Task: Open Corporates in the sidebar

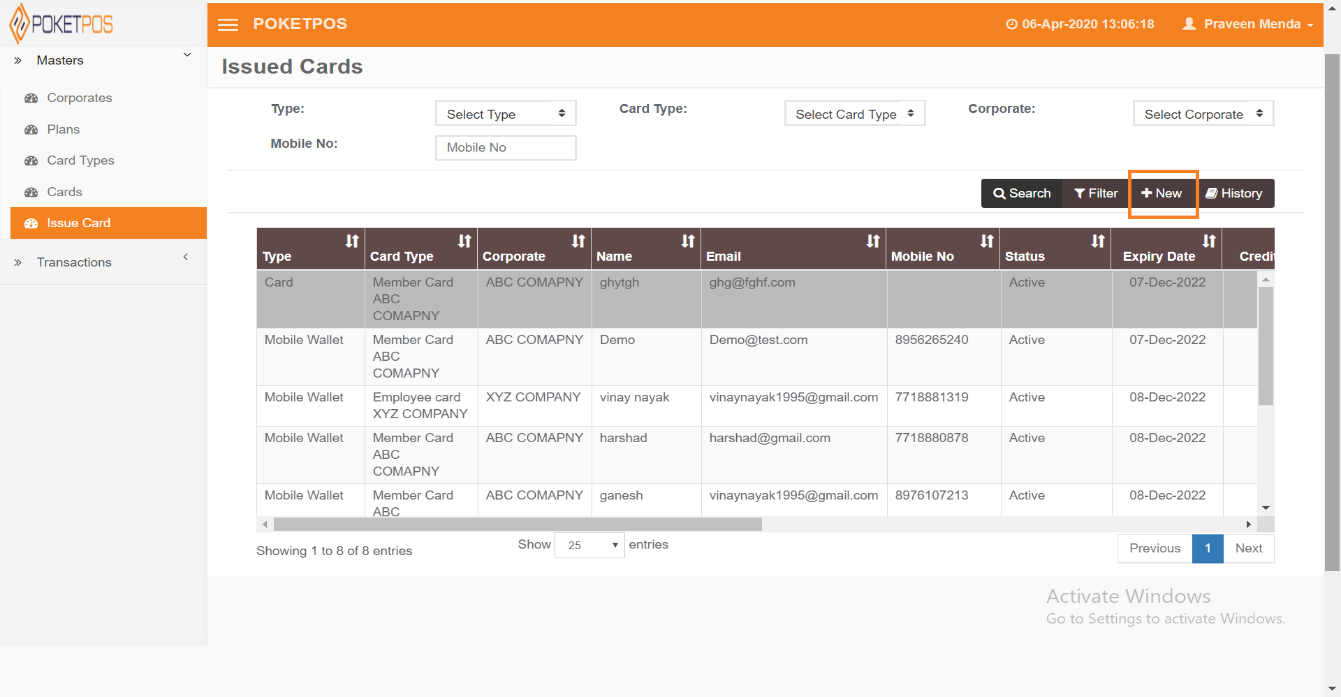Action: (79, 98)
